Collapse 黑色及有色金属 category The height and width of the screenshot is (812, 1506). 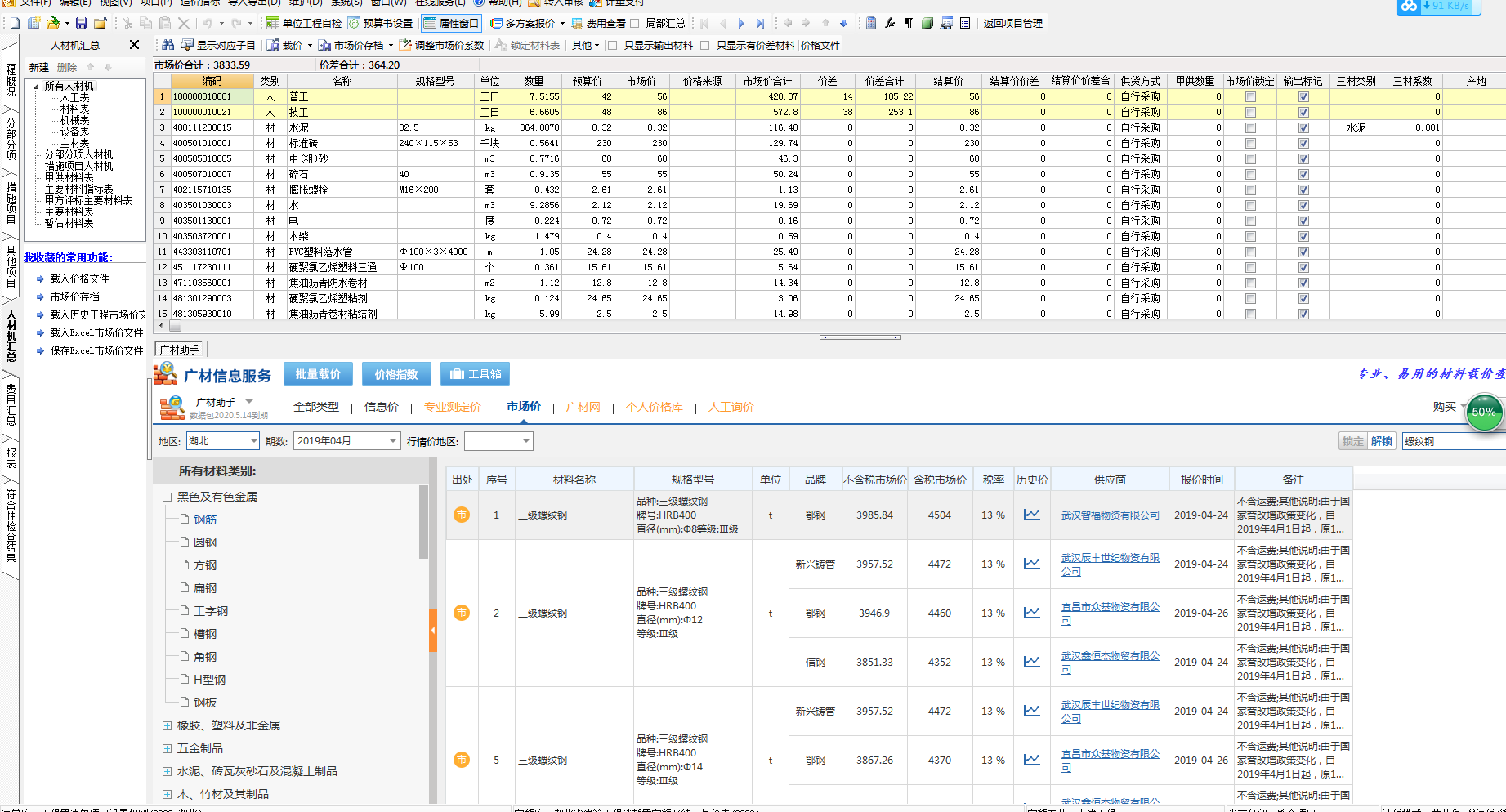167,497
